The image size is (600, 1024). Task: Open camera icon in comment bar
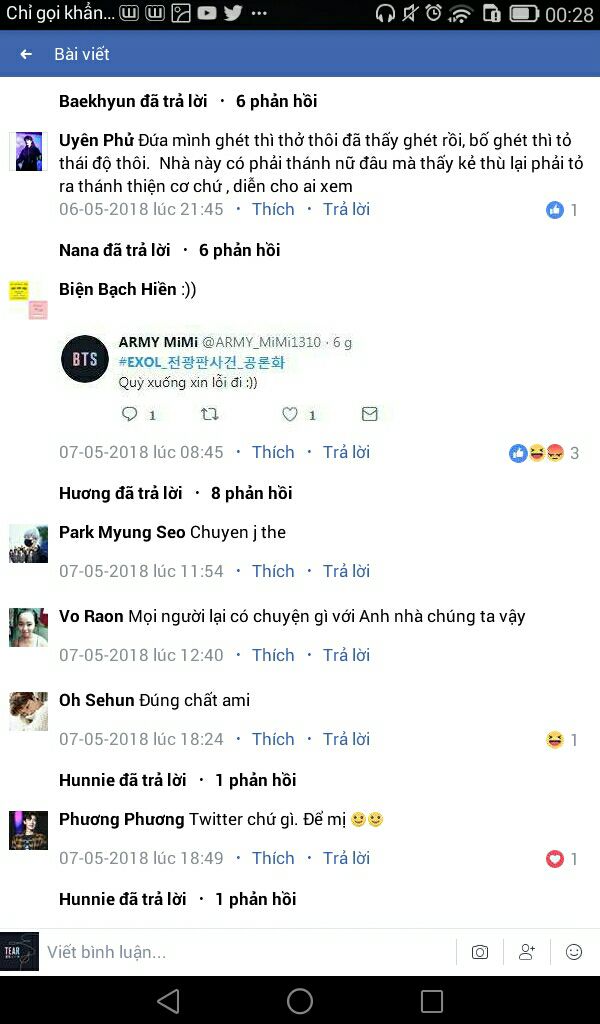pyautogui.click(x=480, y=952)
